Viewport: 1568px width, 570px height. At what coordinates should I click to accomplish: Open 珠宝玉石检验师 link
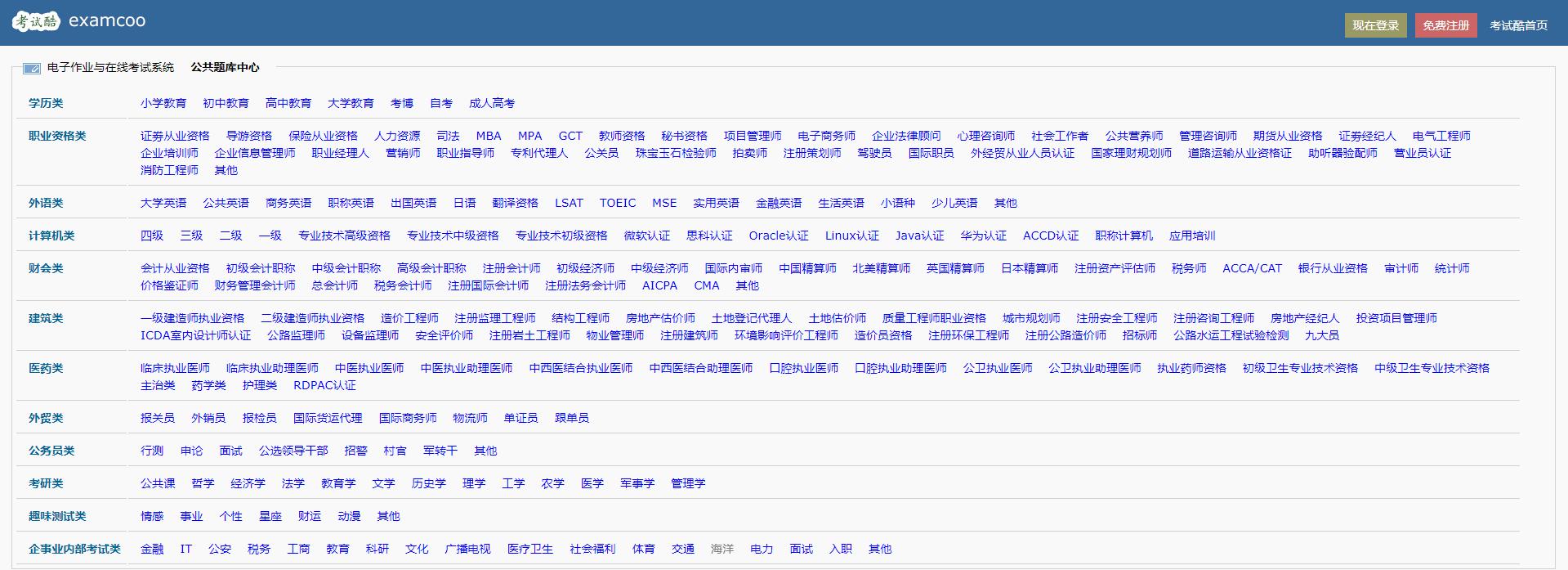tap(676, 153)
